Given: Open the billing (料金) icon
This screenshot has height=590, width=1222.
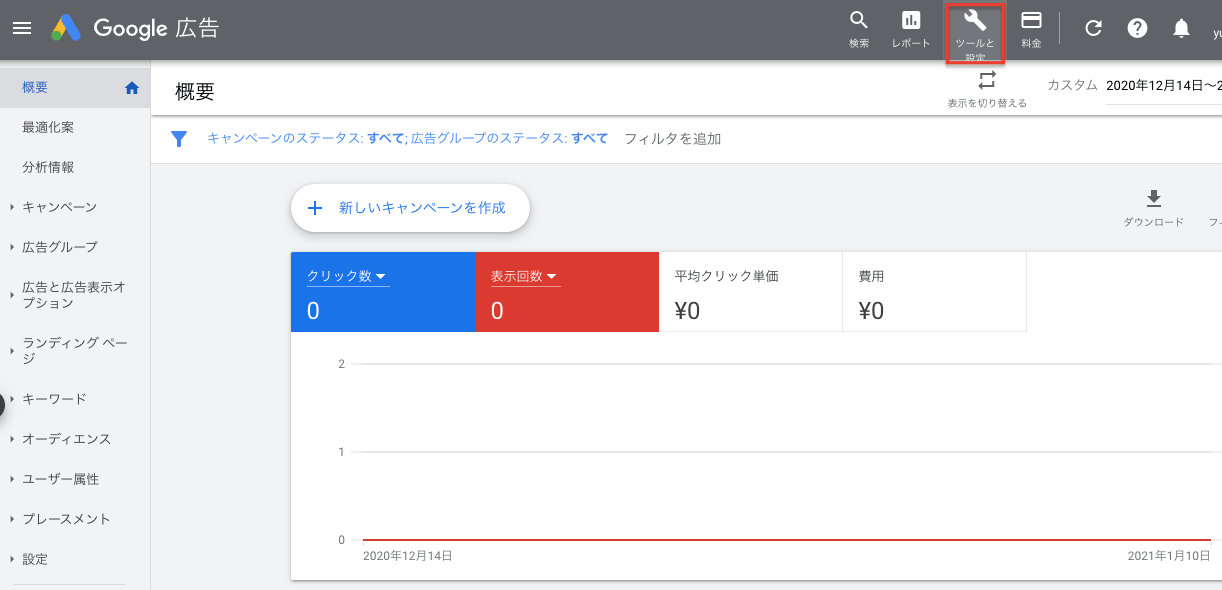Looking at the screenshot, I should [1031, 30].
